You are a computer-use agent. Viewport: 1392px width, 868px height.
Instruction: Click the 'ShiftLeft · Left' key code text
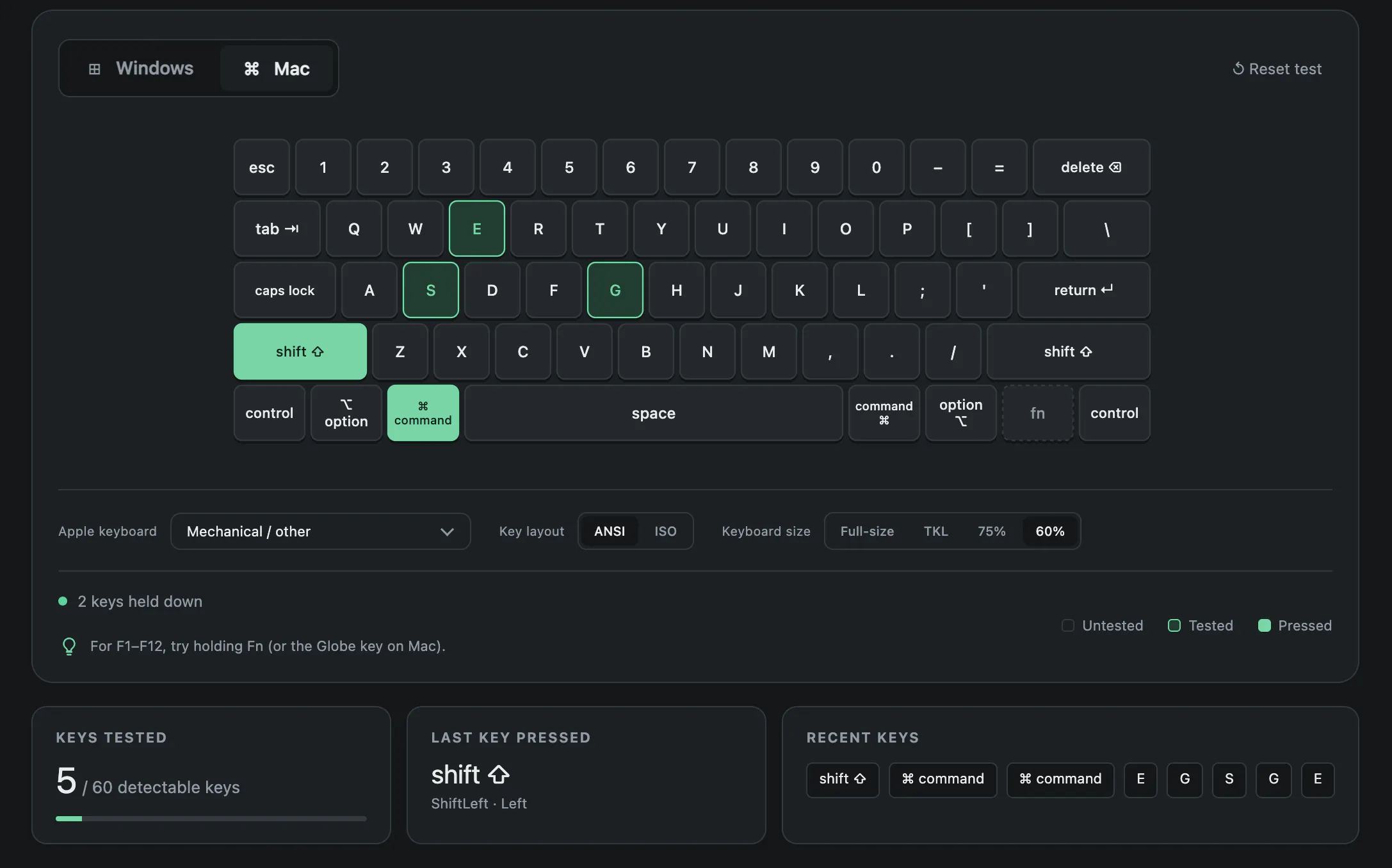pyautogui.click(x=479, y=803)
